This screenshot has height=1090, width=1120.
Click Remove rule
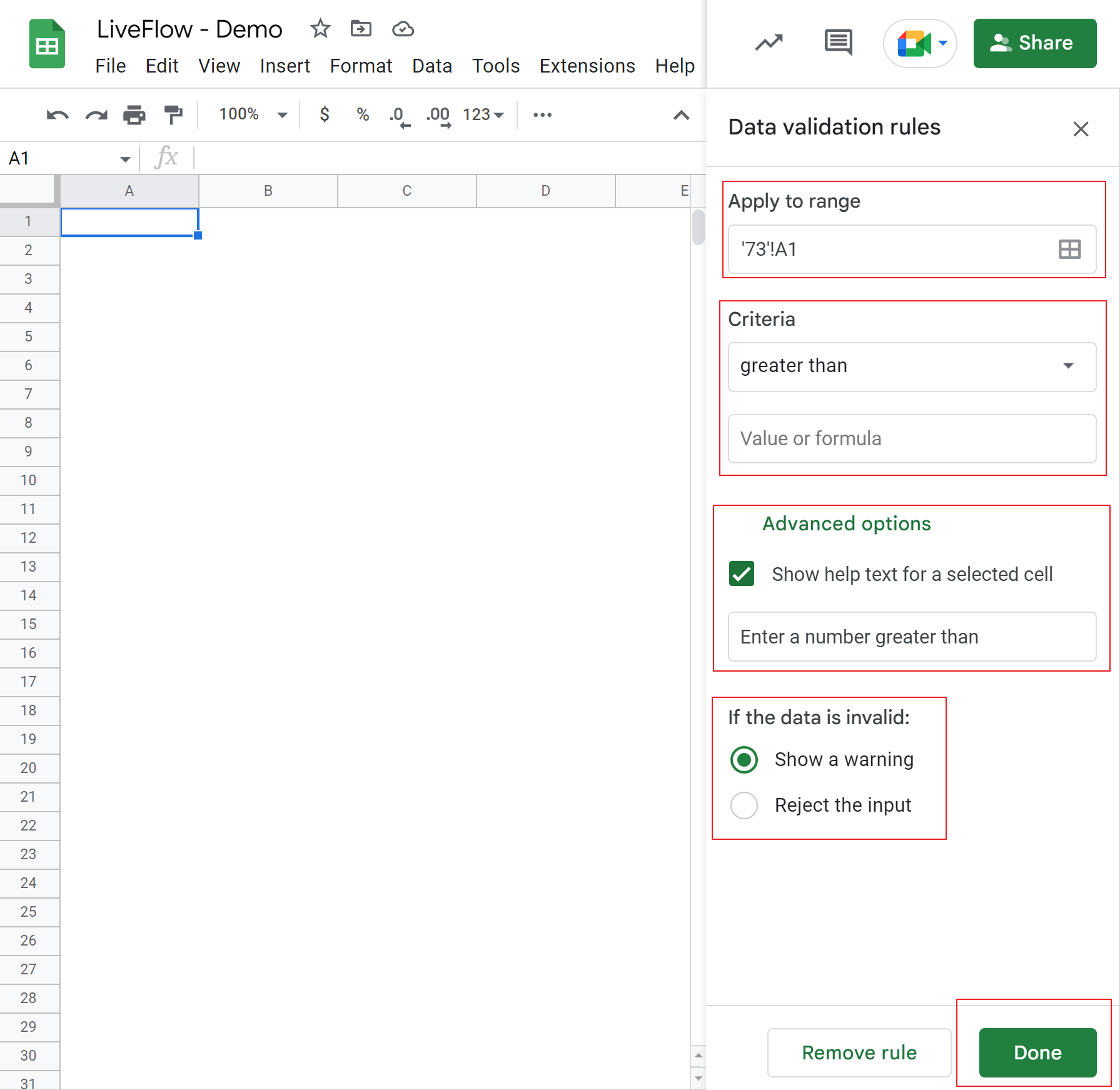(859, 1052)
